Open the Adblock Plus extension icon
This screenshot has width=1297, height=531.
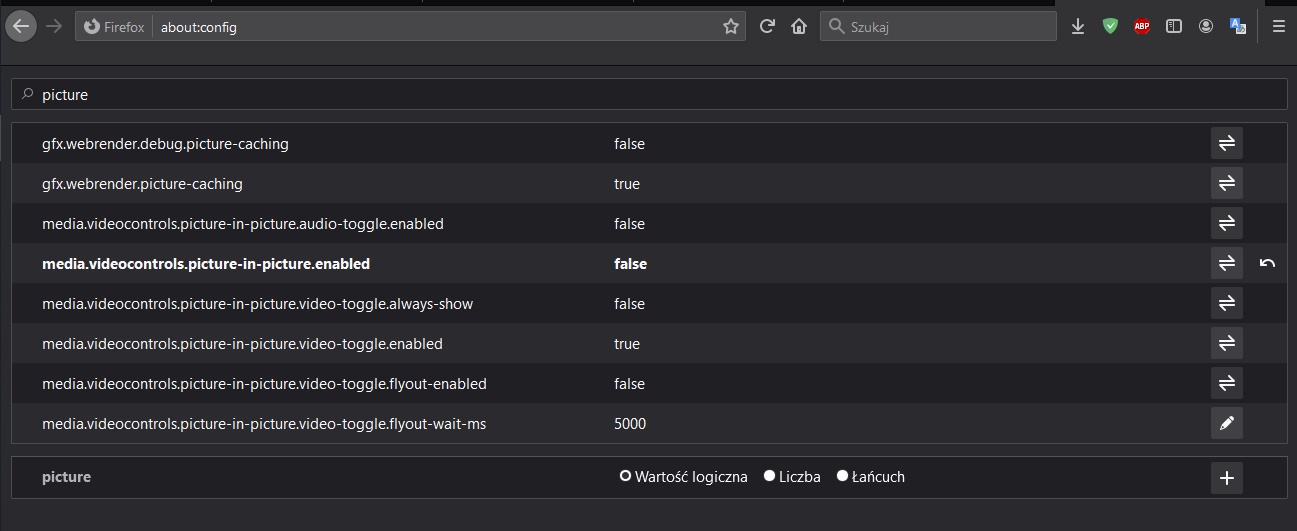(1142, 27)
